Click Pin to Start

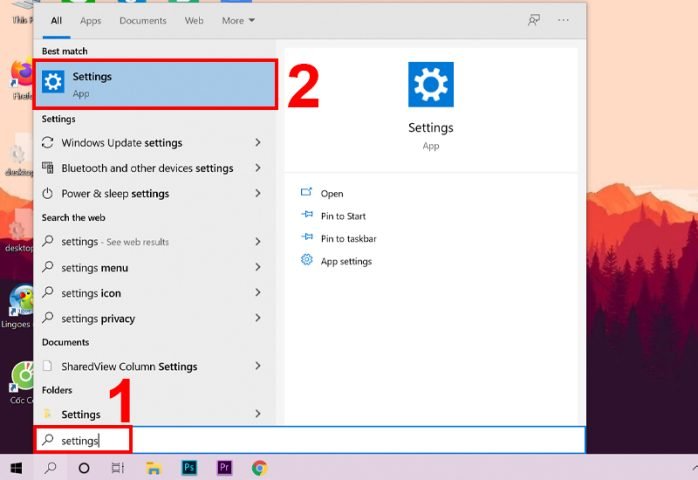343,216
